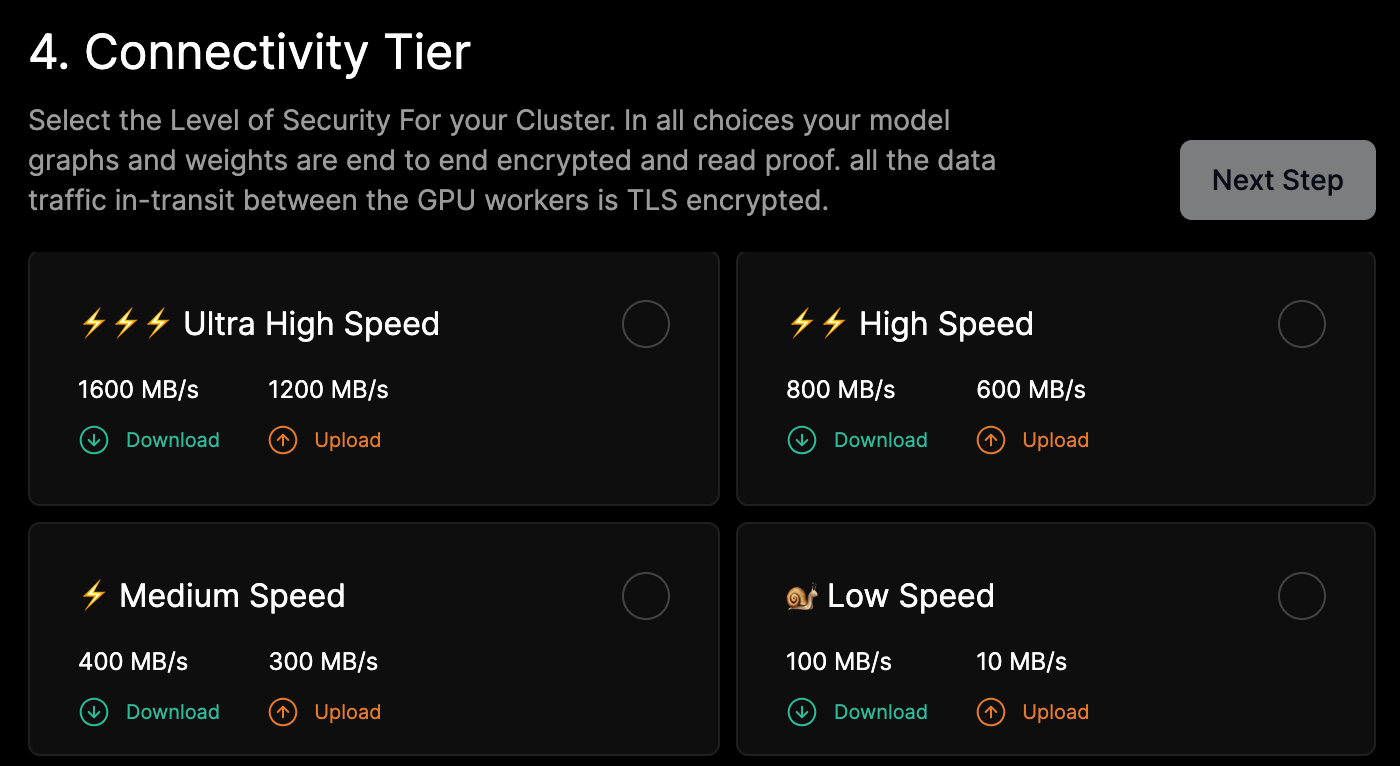Choose the Medium Speed radio option
The height and width of the screenshot is (766, 1400).
click(646, 596)
